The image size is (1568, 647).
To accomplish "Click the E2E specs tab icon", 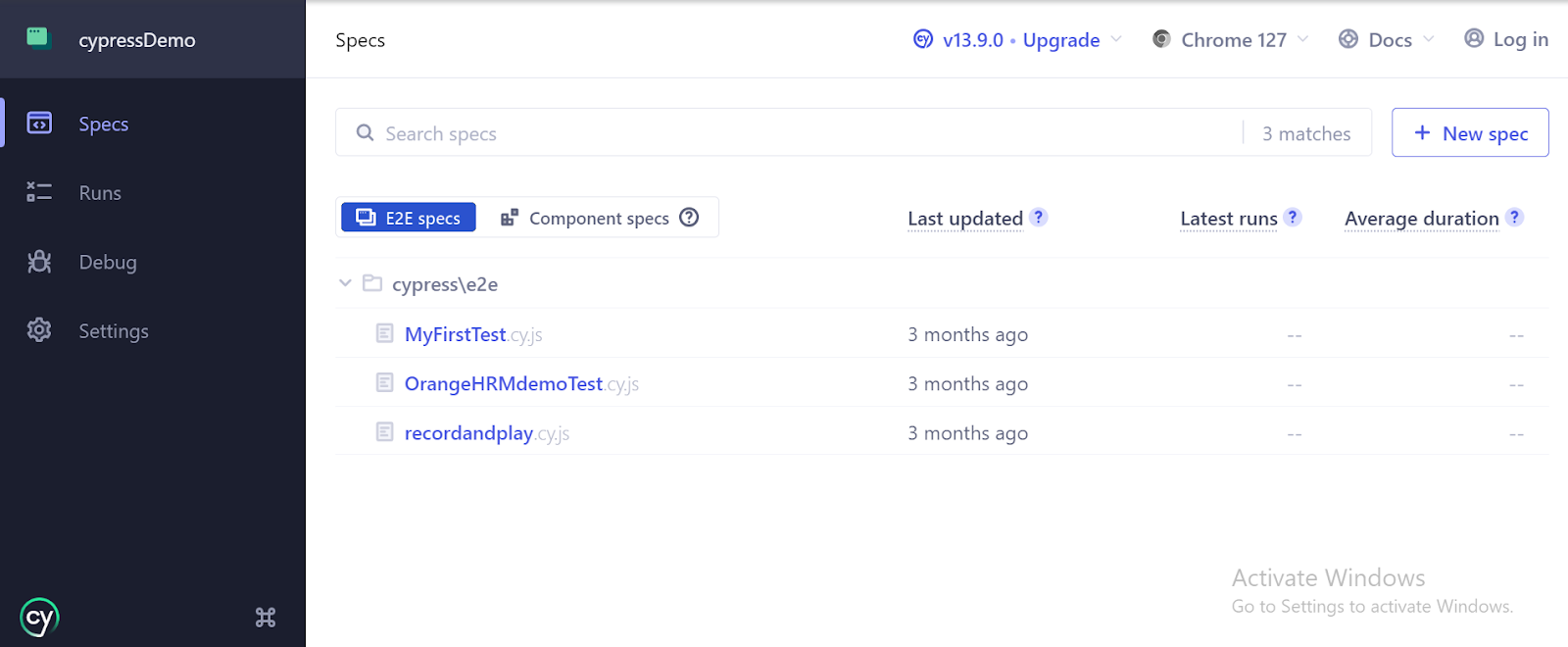I will point(366,218).
